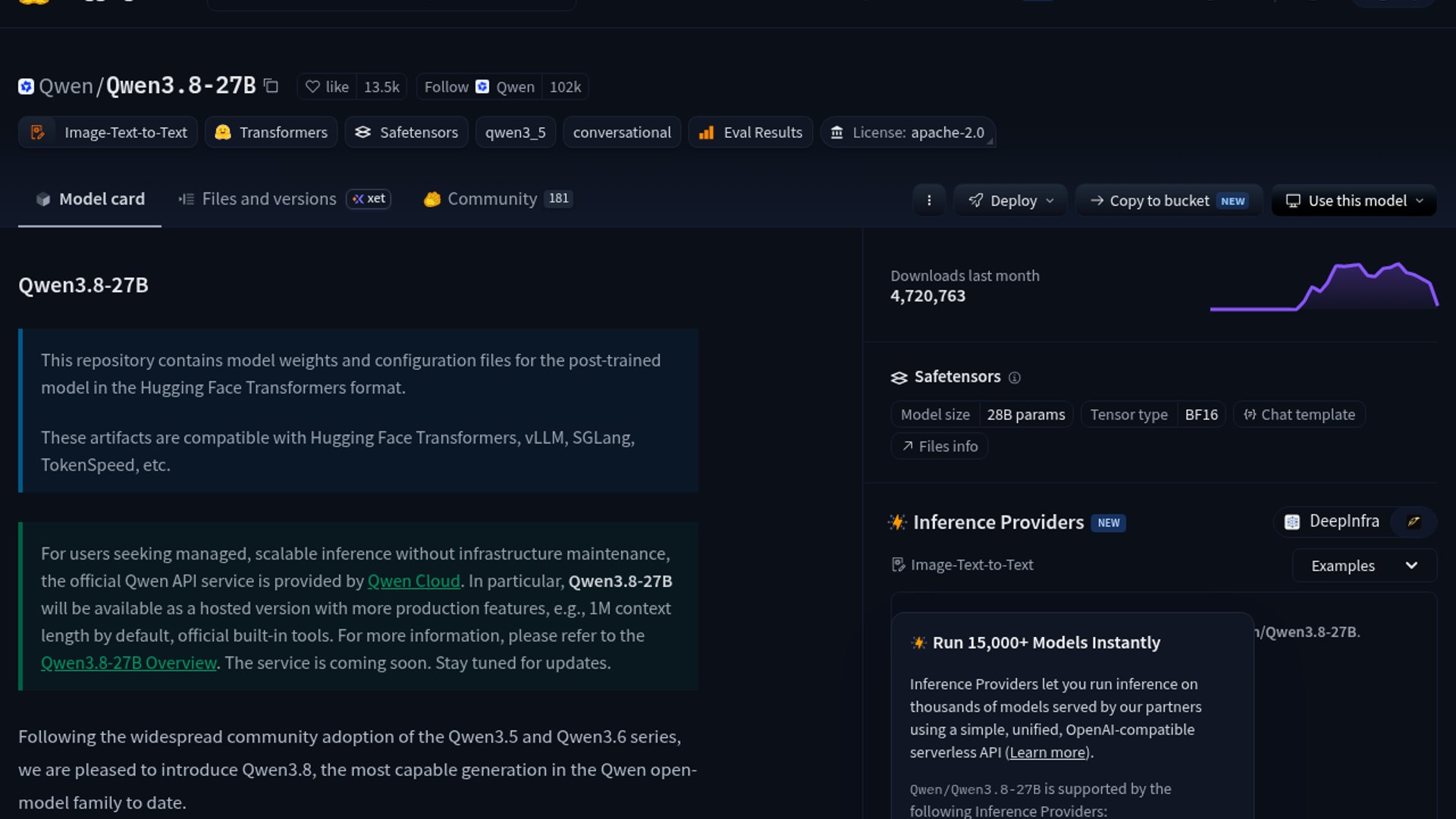This screenshot has height=819, width=1456.
Task: Open the Qwen3.8-27B Overview link
Action: [129, 663]
